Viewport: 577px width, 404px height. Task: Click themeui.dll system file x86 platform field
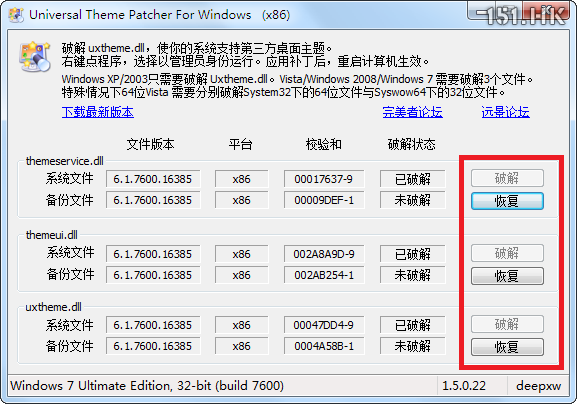click(x=242, y=254)
